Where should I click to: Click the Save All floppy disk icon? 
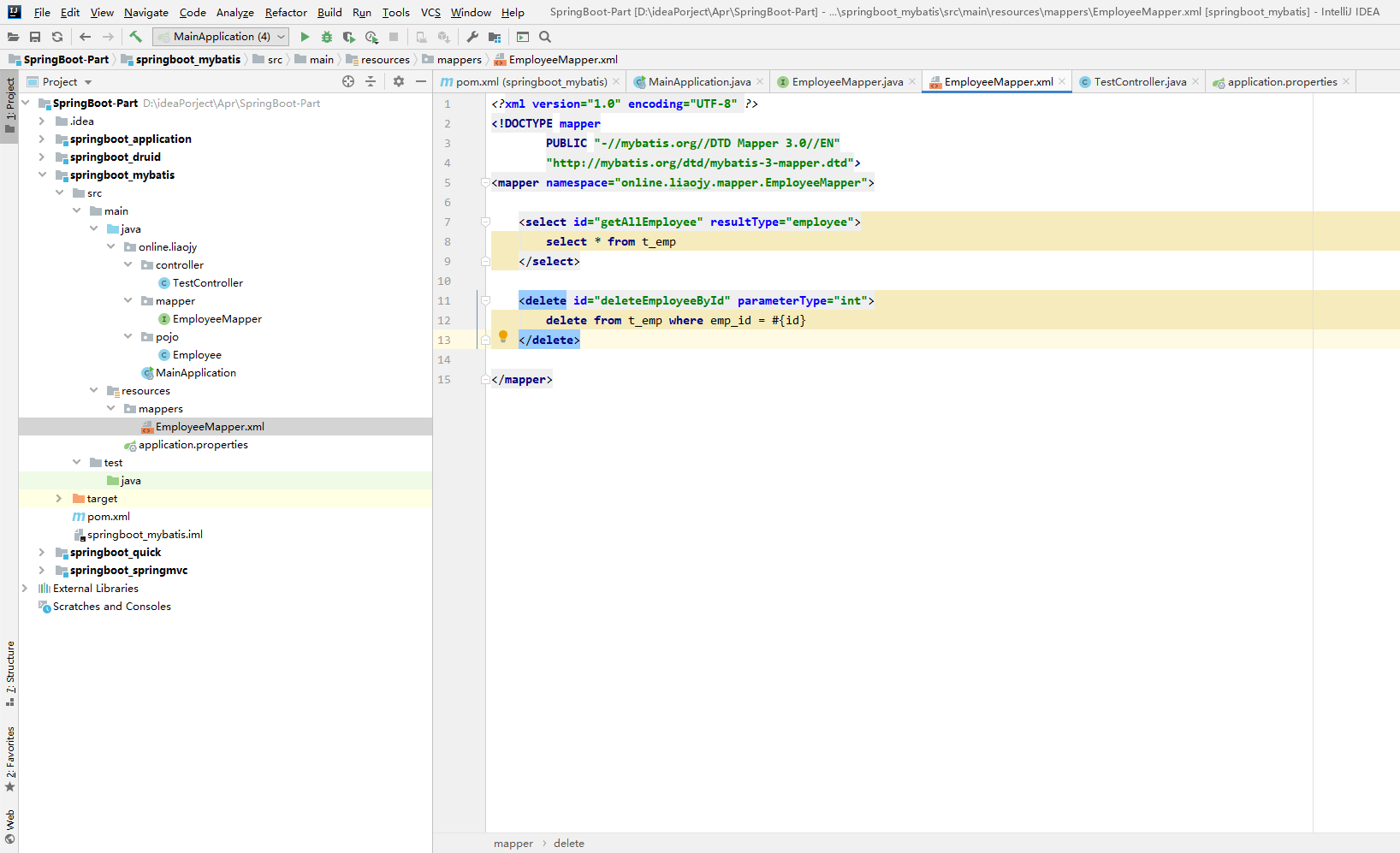(x=35, y=37)
